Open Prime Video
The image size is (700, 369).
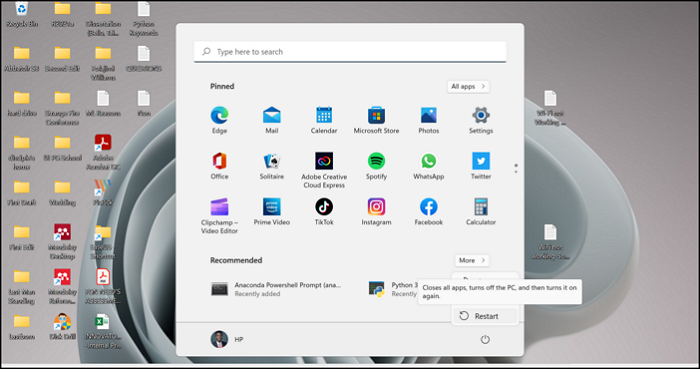271,211
